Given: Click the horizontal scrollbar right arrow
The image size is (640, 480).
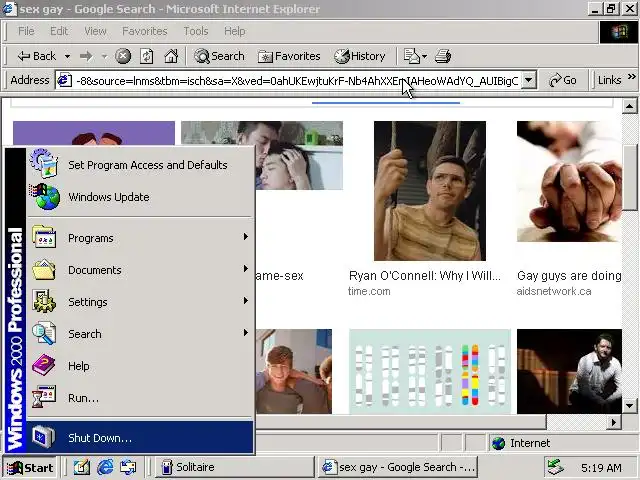Looking at the screenshot, I should (x=614, y=422).
